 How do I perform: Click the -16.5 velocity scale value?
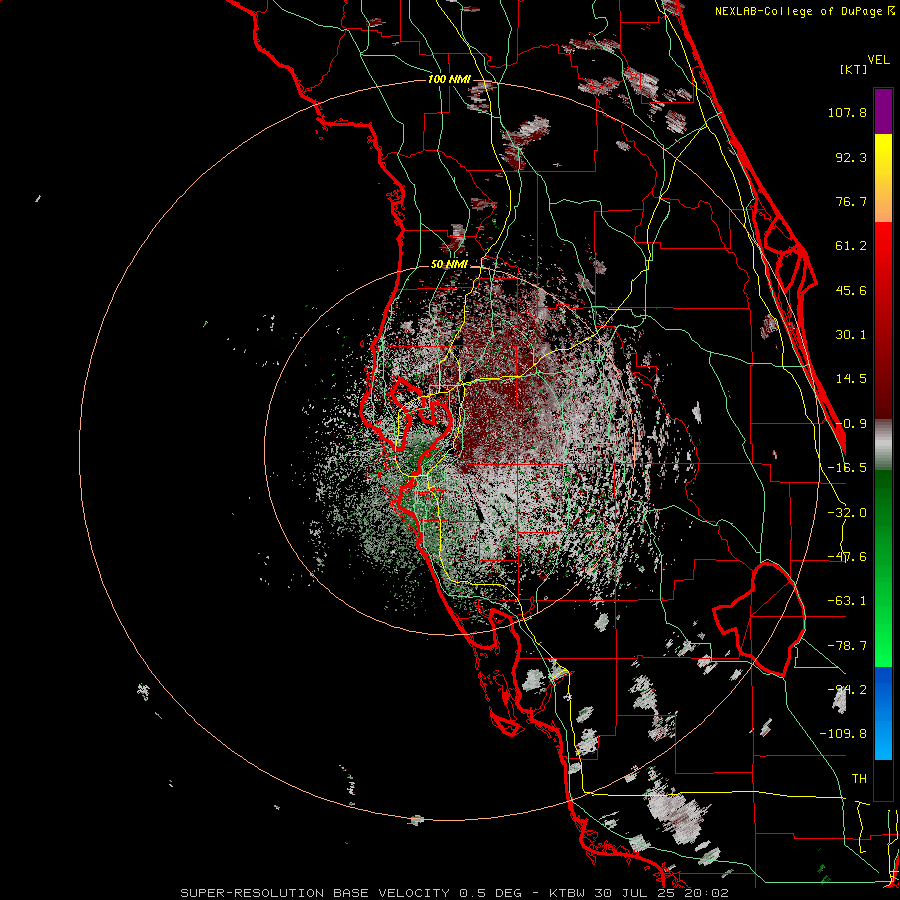click(x=847, y=468)
